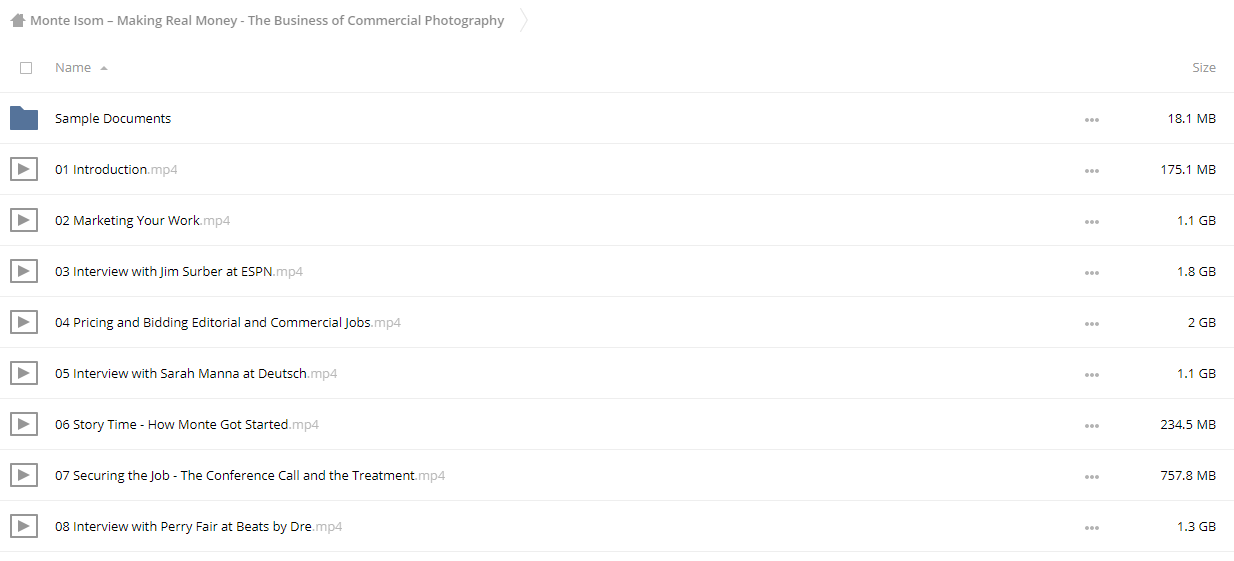Open the Sample Documents folder icon
The image size is (1234, 561).
pos(24,118)
